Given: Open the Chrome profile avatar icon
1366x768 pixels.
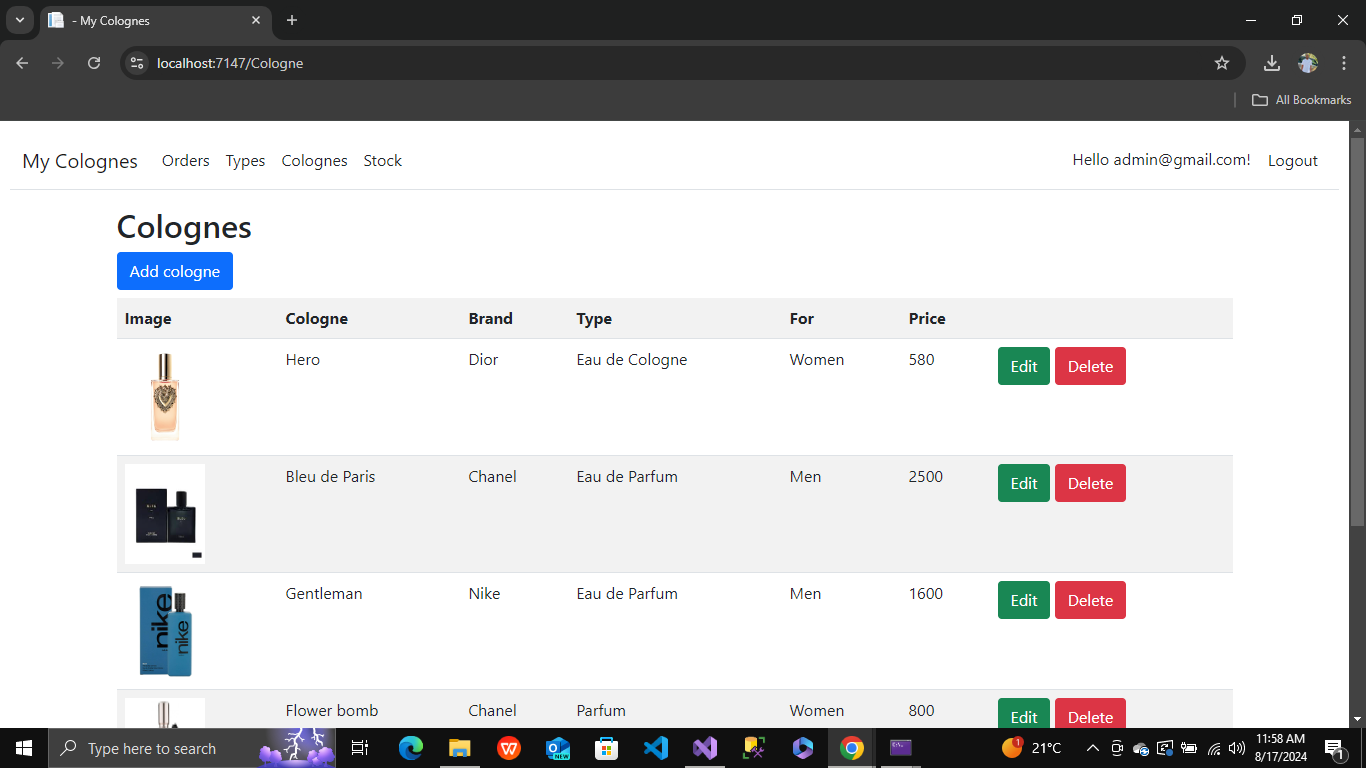Looking at the screenshot, I should pyautogui.click(x=1308, y=63).
